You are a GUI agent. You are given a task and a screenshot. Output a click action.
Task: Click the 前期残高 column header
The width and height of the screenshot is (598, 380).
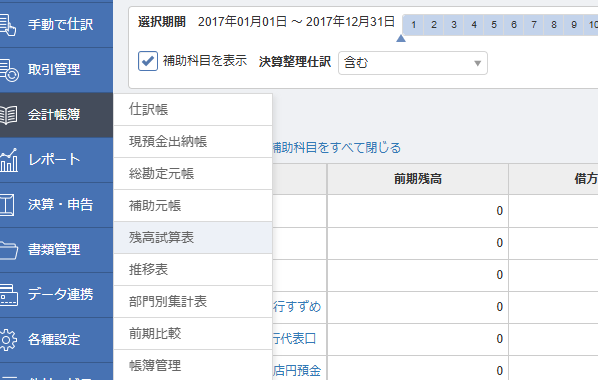tap(418, 179)
